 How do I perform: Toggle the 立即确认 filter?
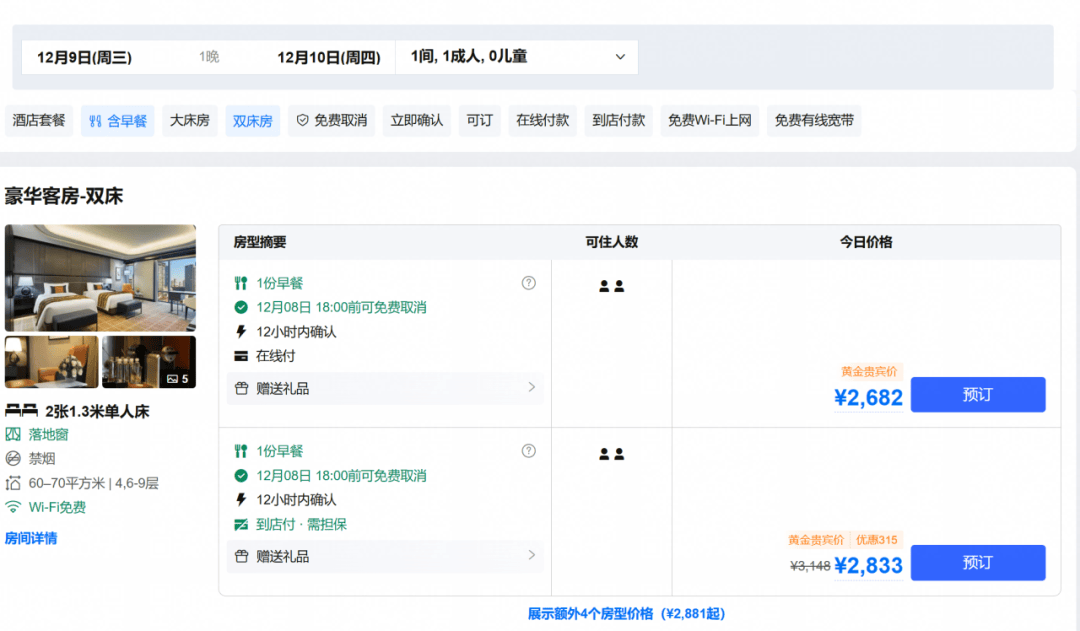(417, 121)
